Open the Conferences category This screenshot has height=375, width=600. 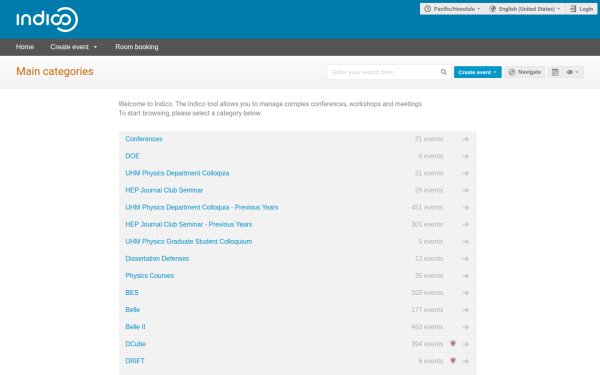click(144, 139)
